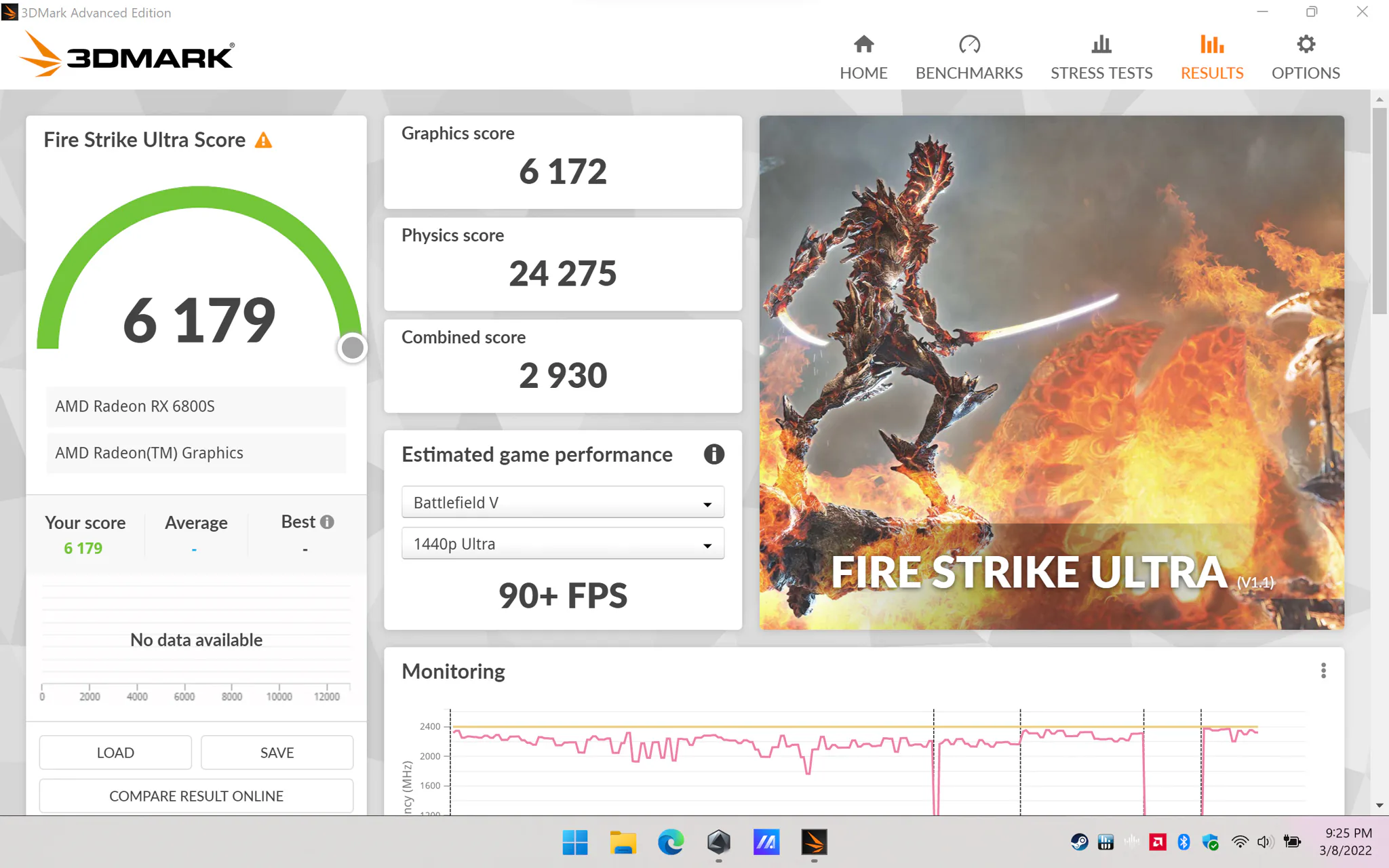This screenshot has height=868, width=1389.
Task: Open the Steam tray icon
Action: 1079,842
